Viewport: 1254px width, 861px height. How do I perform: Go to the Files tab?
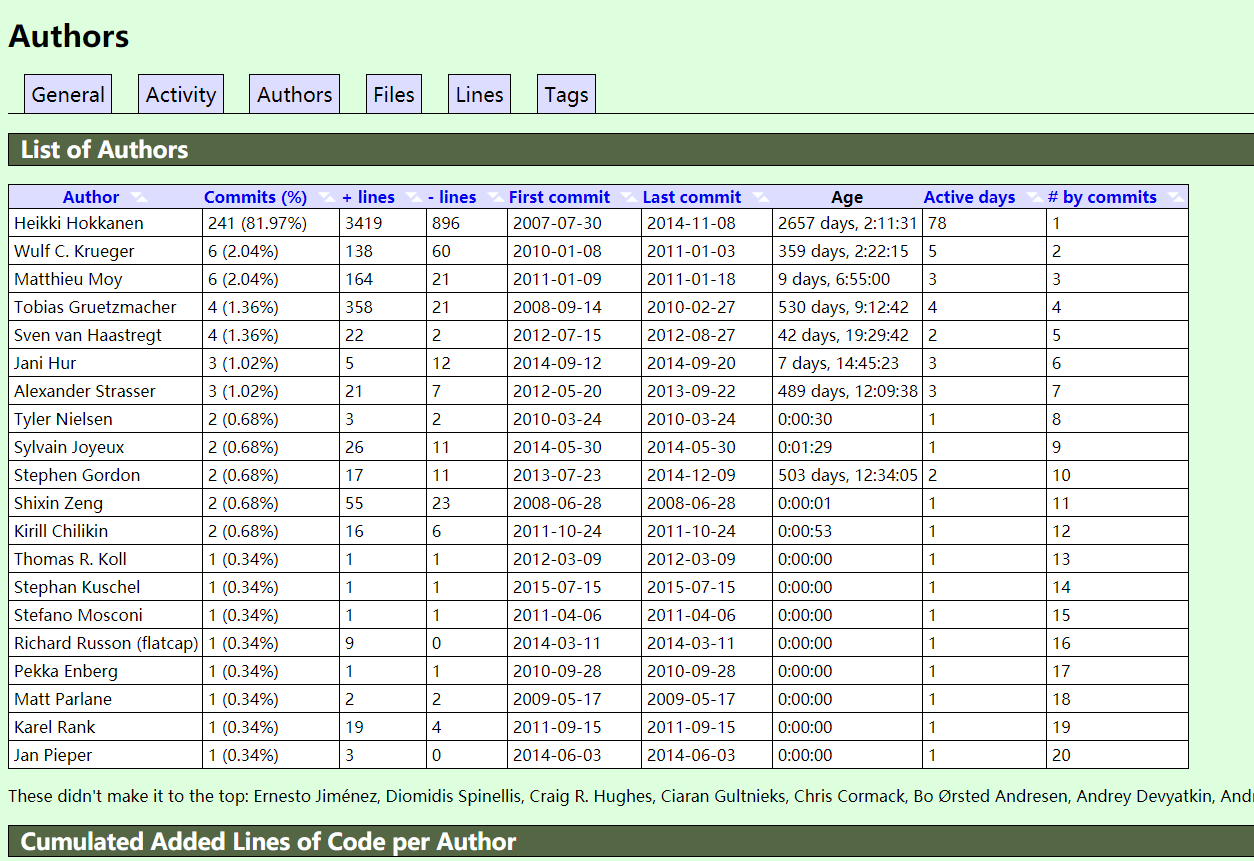(394, 94)
